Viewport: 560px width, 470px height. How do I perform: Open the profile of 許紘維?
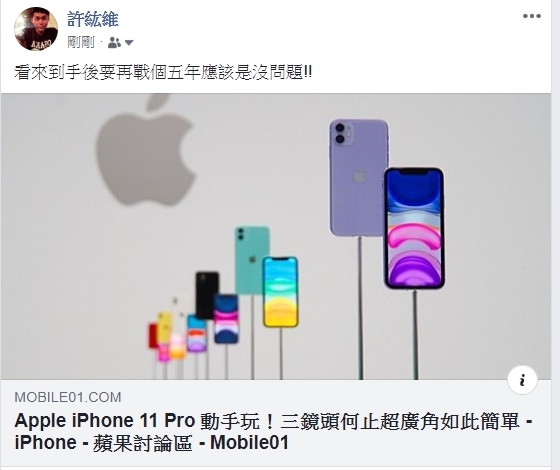(93, 19)
